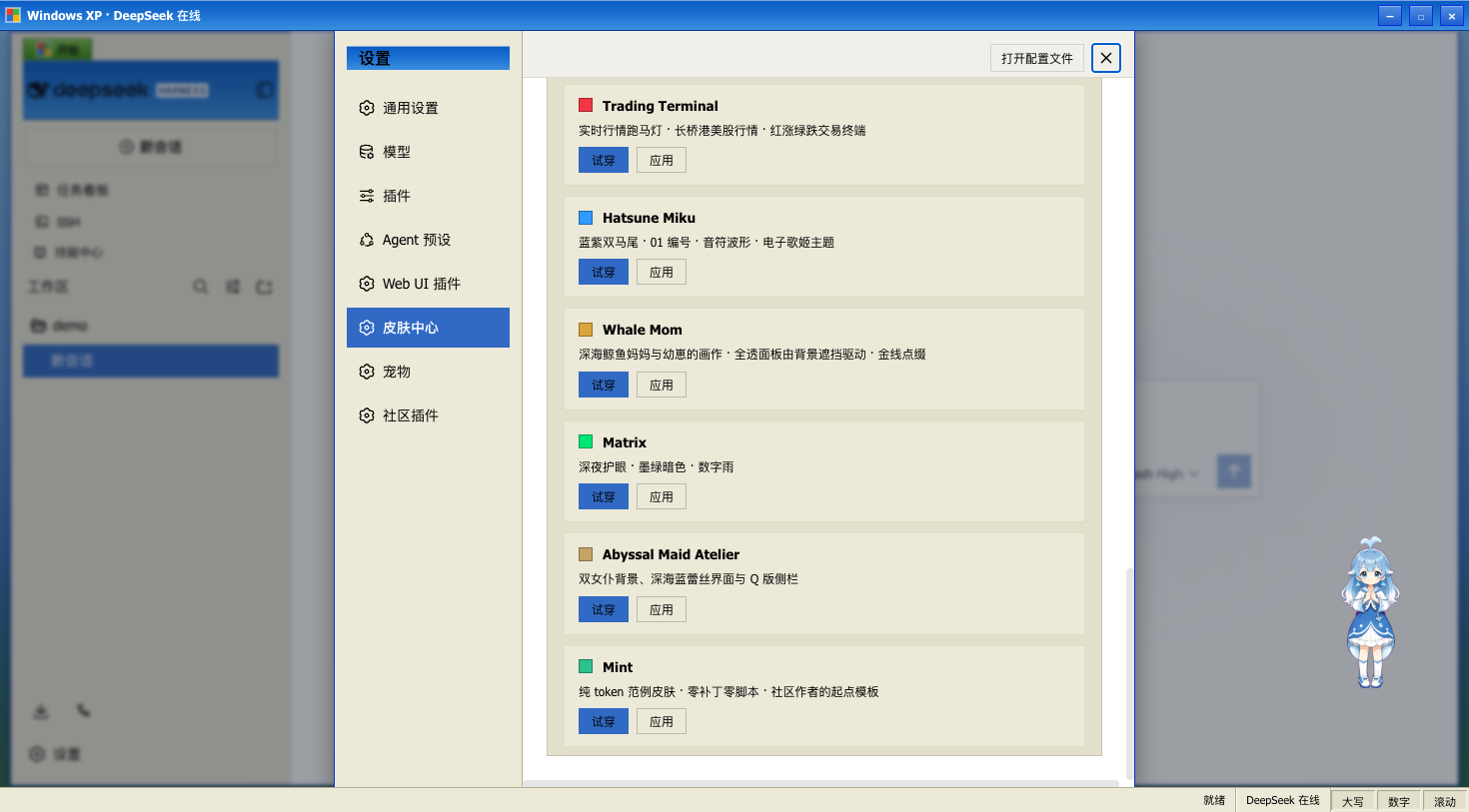Click the green Matrix color swatch
The width and height of the screenshot is (1469, 812).
point(586,441)
